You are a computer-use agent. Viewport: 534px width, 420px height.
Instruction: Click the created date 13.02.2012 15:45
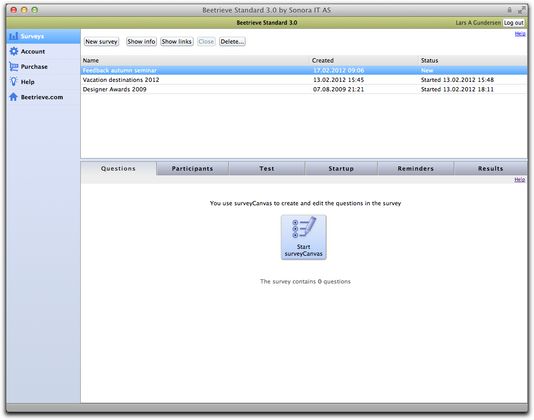point(339,80)
